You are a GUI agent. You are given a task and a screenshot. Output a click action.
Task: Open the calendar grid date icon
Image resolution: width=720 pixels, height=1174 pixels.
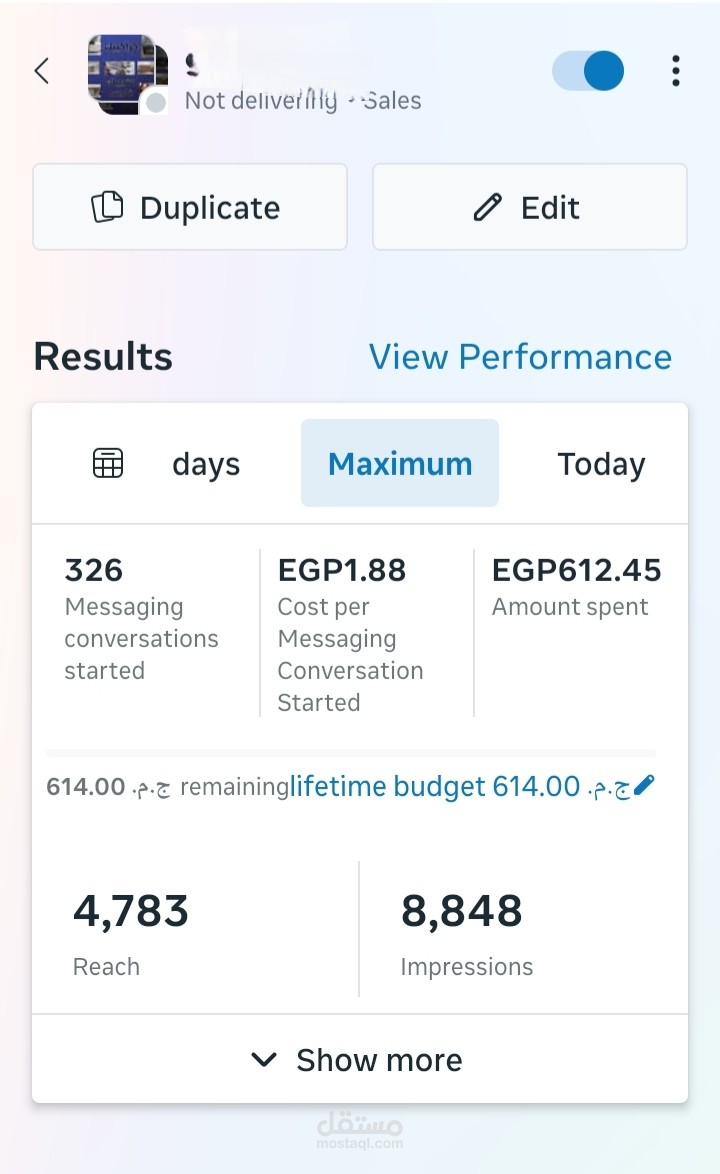click(x=108, y=463)
